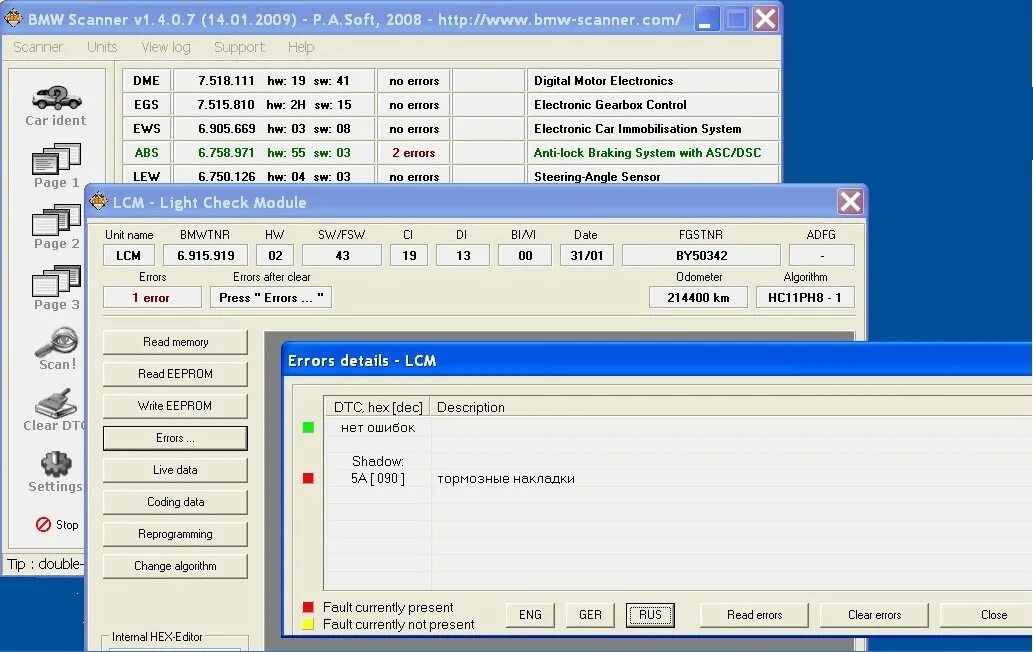This screenshot has width=1033, height=652.
Task: Close the Errors details dialog button
Action: tap(987, 614)
